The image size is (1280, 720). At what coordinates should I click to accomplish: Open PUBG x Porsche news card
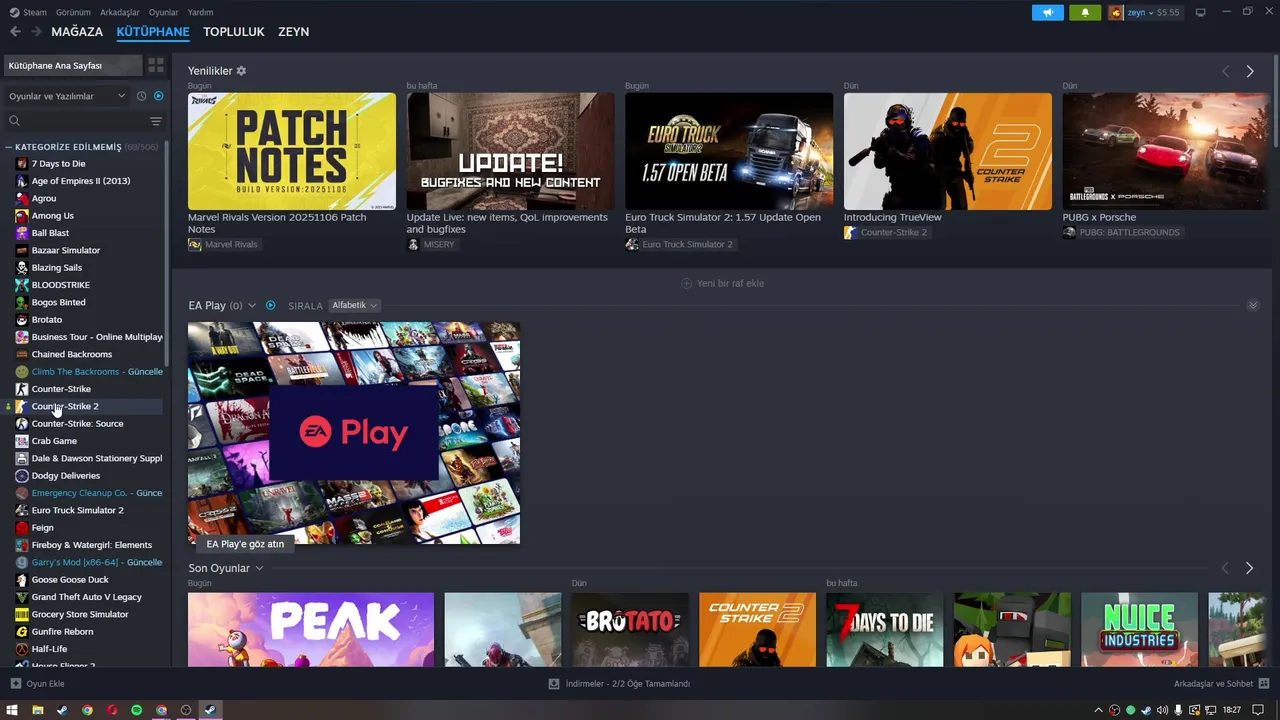[1165, 151]
